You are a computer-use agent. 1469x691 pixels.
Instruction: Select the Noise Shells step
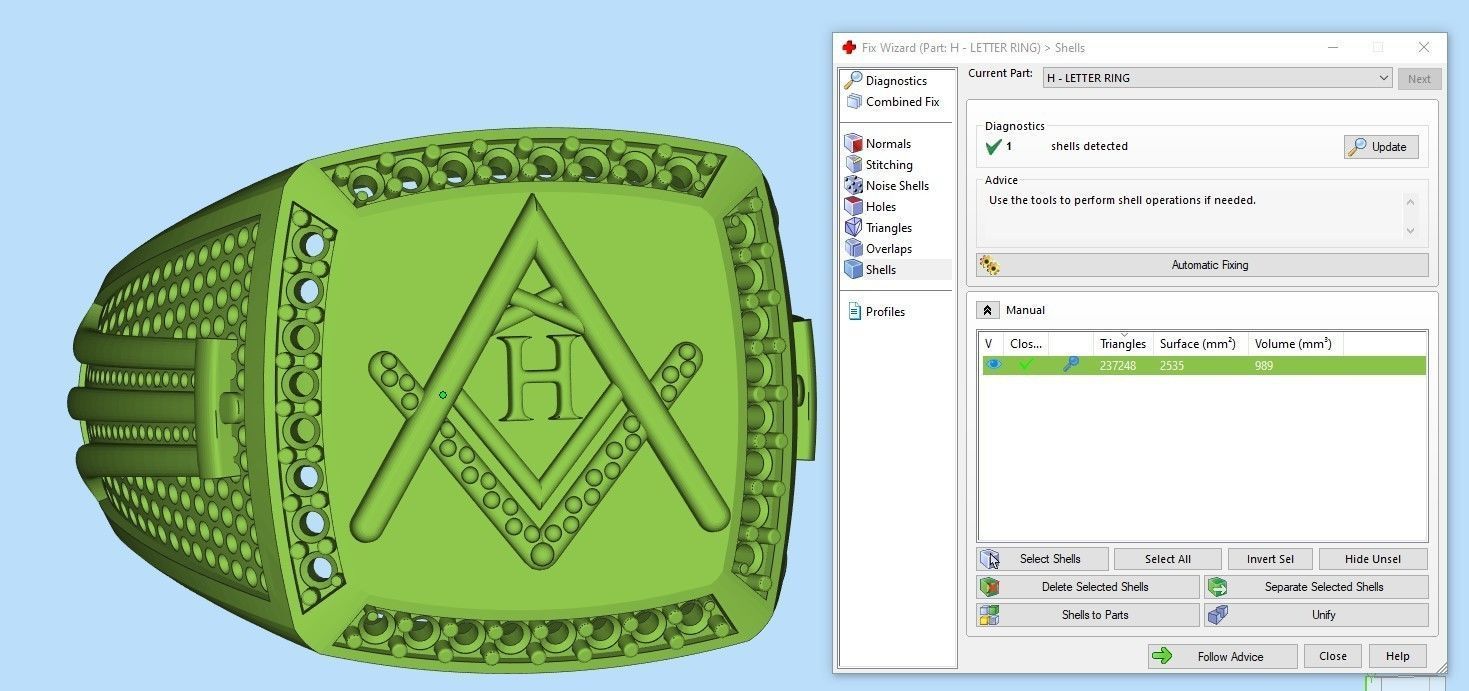click(887, 185)
